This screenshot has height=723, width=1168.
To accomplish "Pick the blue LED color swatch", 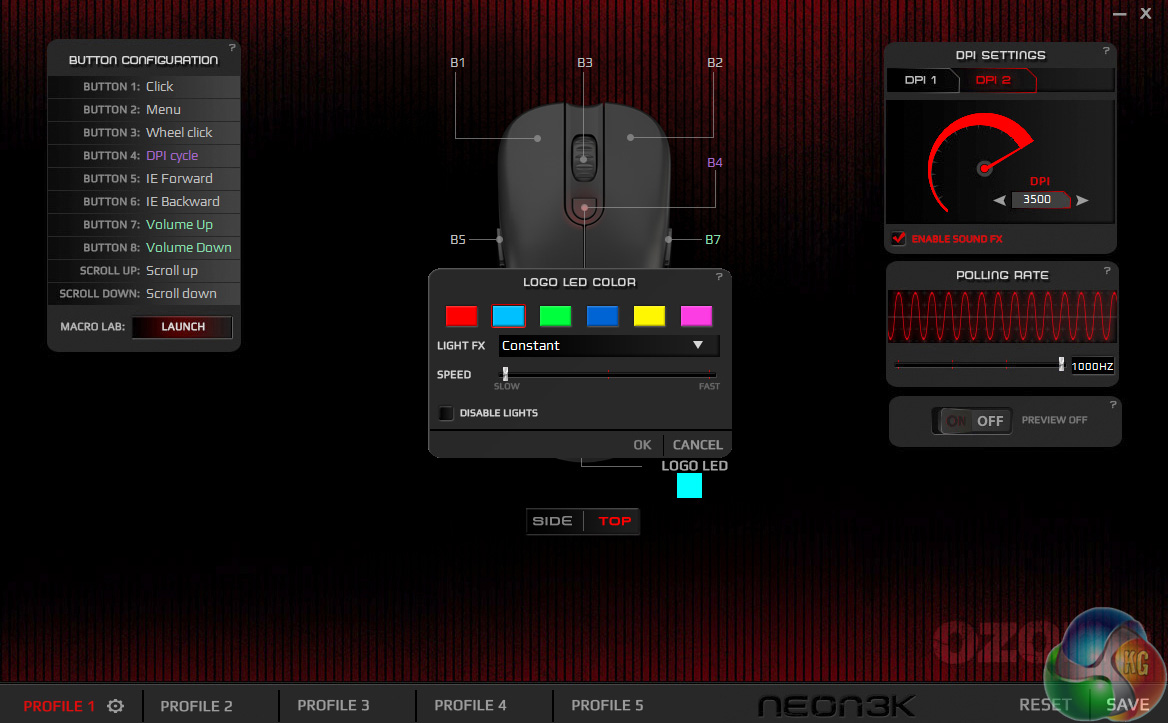I will 603,316.
